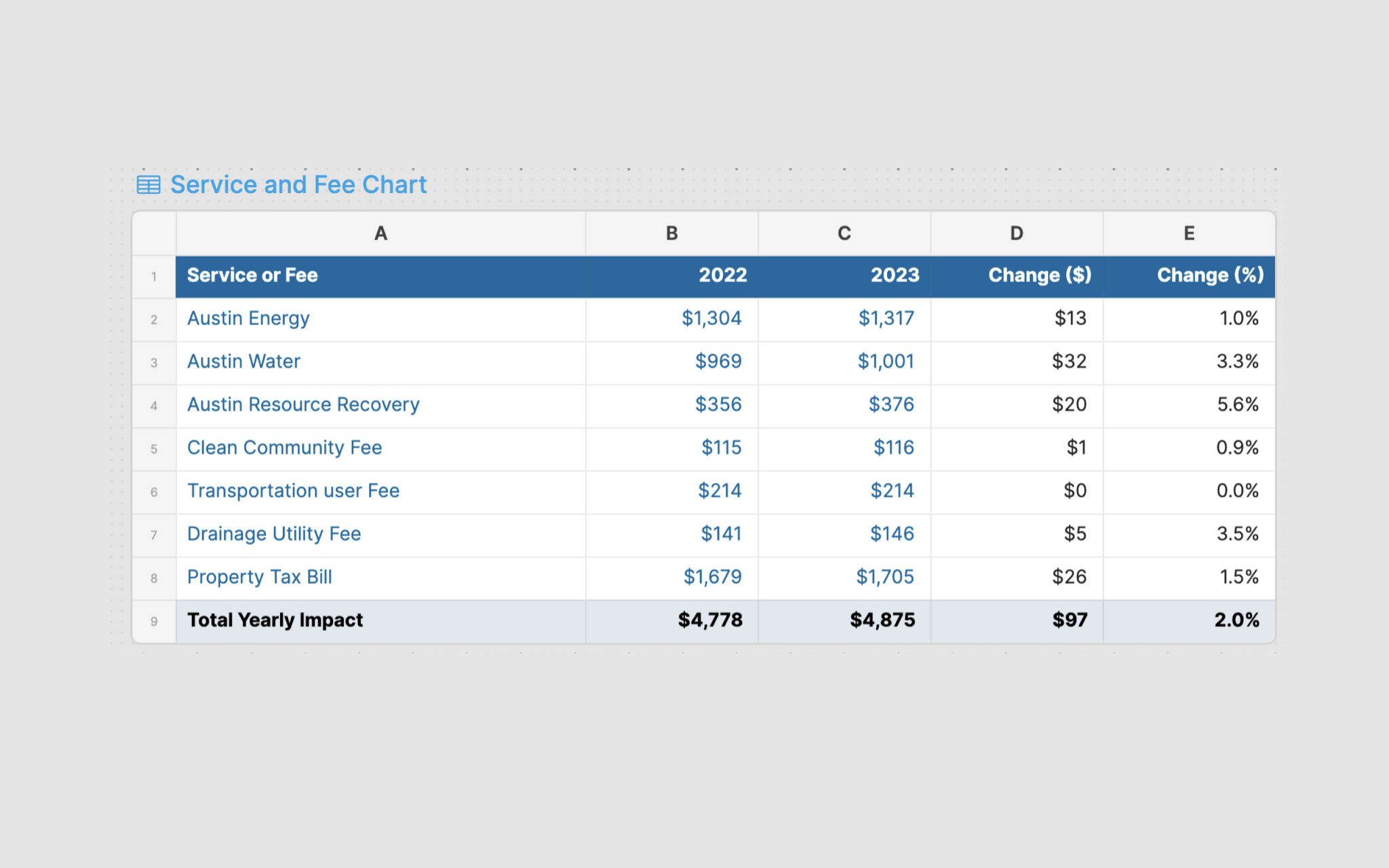Select the Service and Fee Chart title
The width and height of the screenshot is (1389, 868).
pos(298,184)
